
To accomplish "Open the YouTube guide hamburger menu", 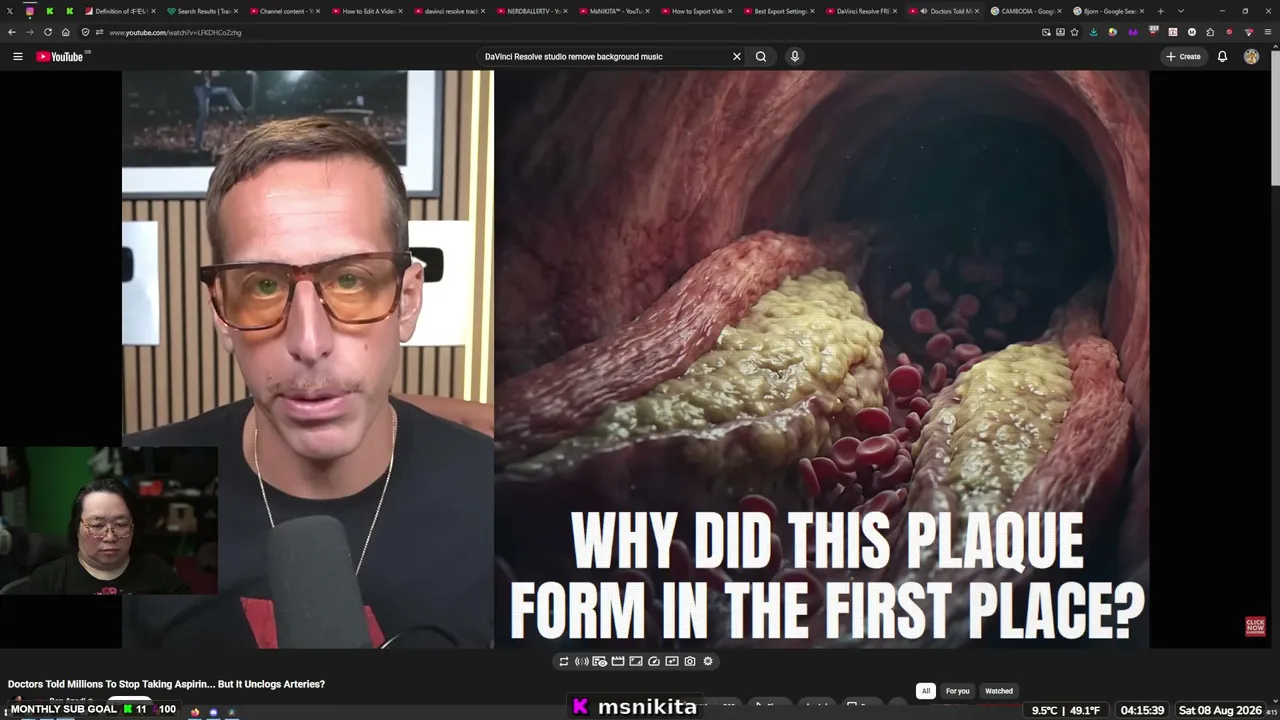I will [x=17, y=56].
